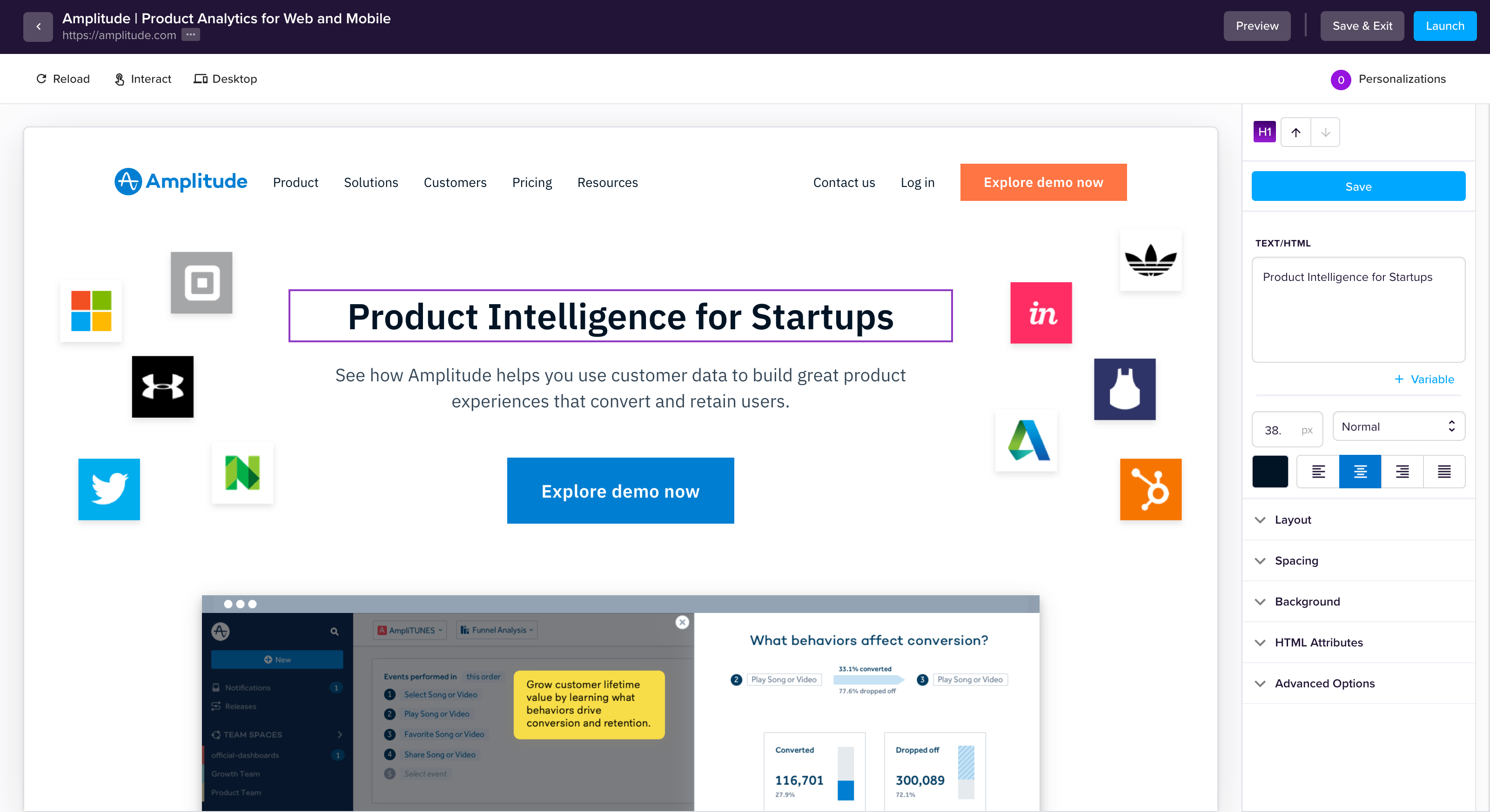Align text left
This screenshot has height=812, width=1490.
pos(1318,472)
